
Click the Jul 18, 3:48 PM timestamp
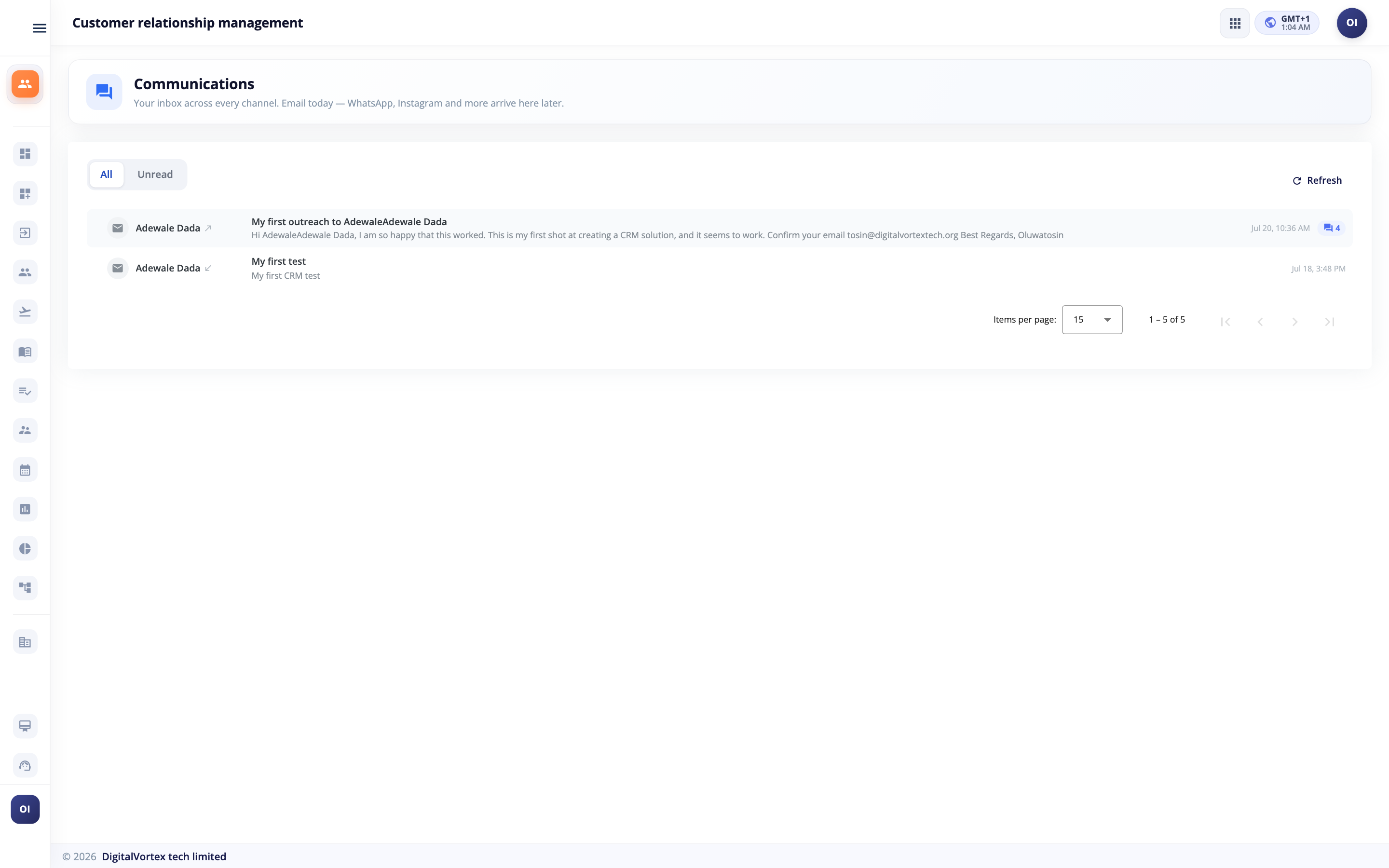tap(1319, 269)
